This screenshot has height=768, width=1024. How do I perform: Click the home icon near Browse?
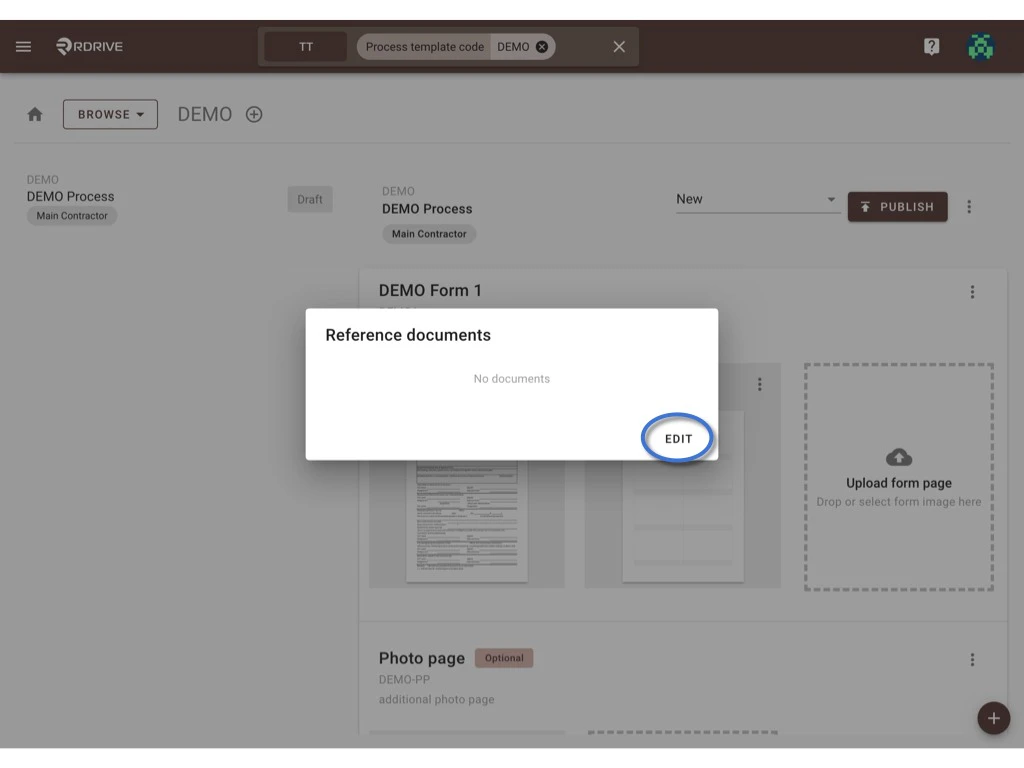34,113
